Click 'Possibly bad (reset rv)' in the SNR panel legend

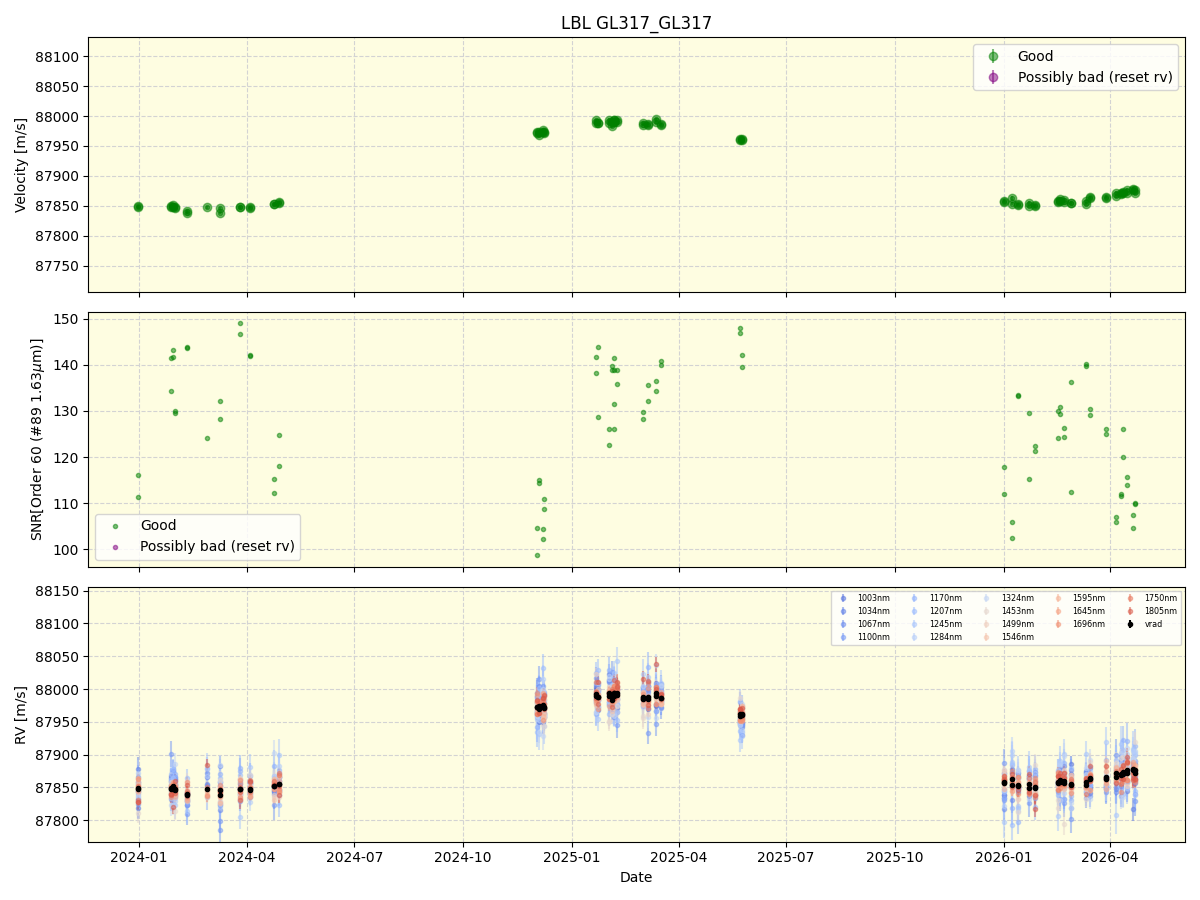[218, 546]
